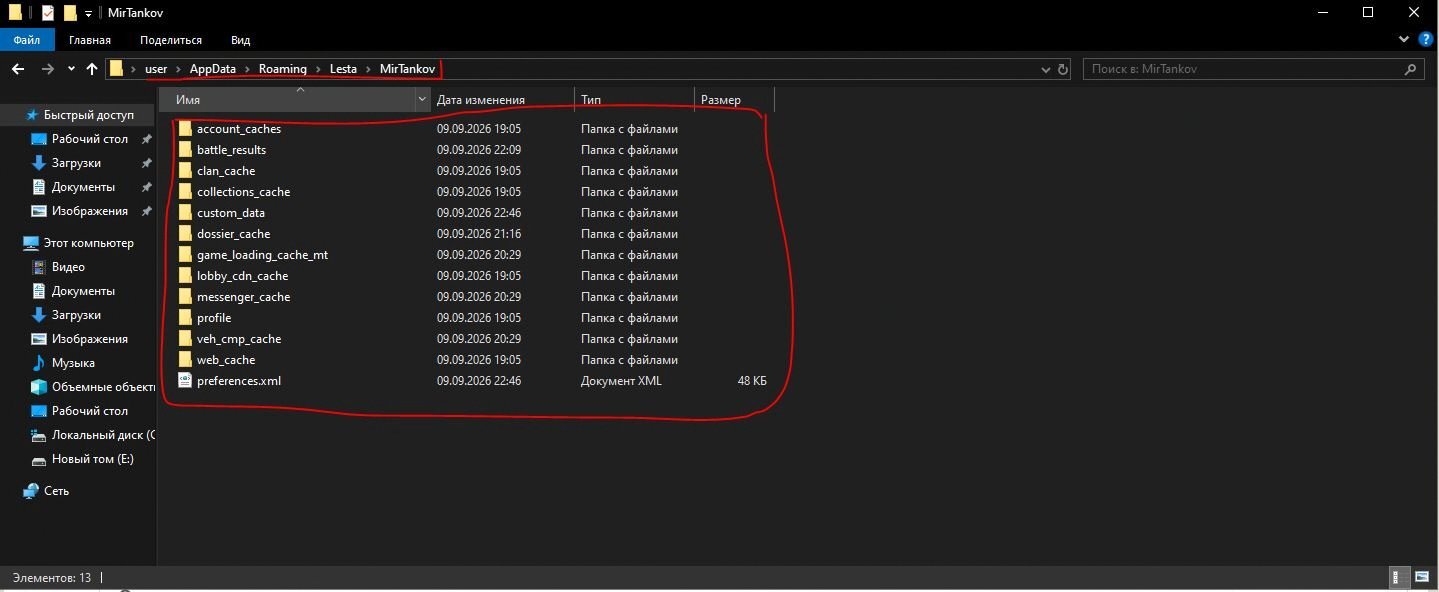Open the Имя column filter dropdown
Viewport: 1439px width, 592px height.
pyautogui.click(x=423, y=99)
